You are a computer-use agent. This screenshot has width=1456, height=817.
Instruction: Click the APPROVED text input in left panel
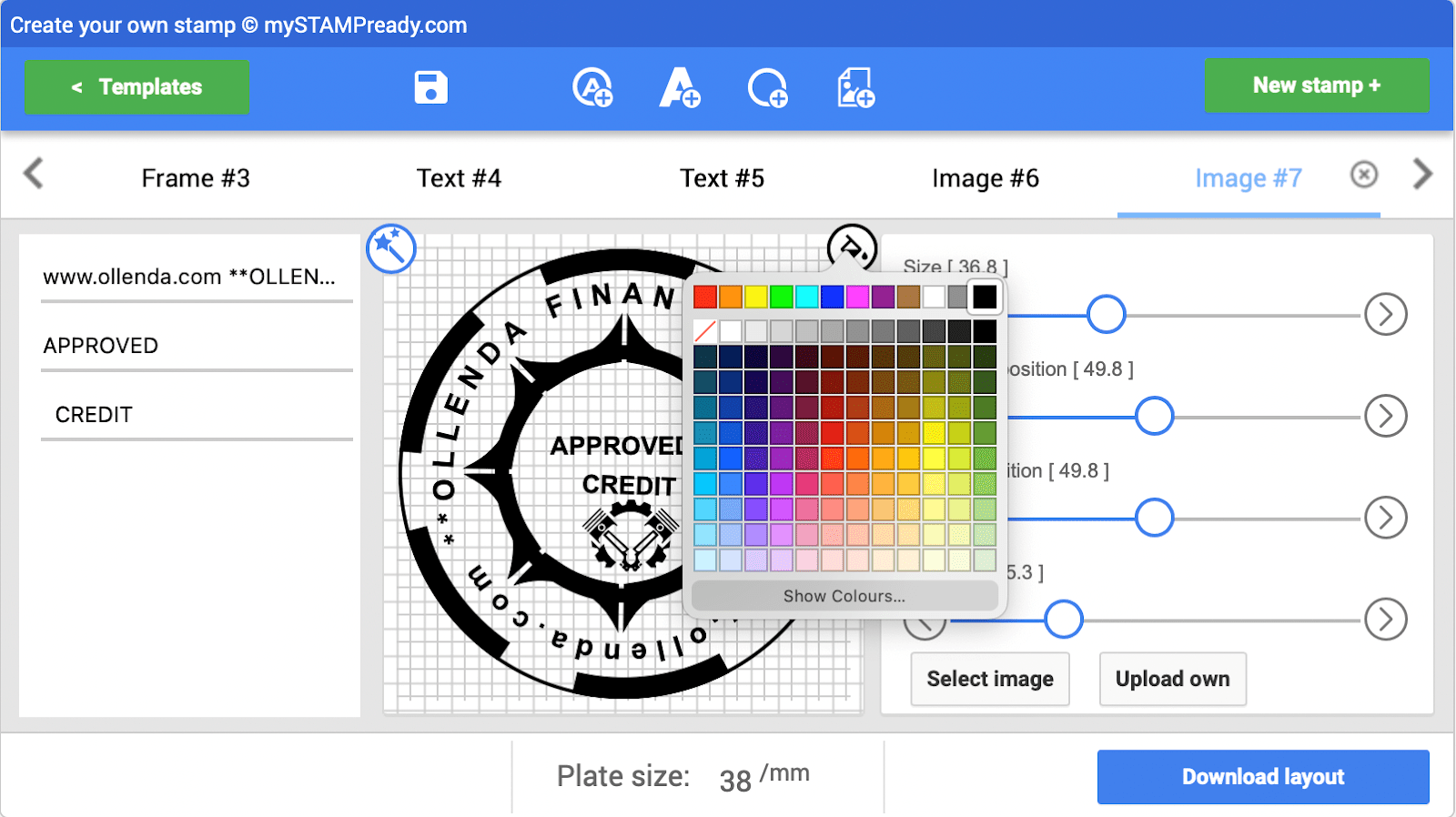click(197, 346)
